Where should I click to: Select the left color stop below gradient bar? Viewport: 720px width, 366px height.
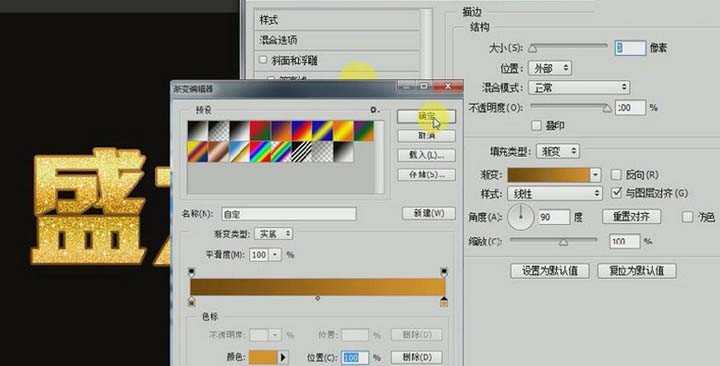click(x=191, y=302)
